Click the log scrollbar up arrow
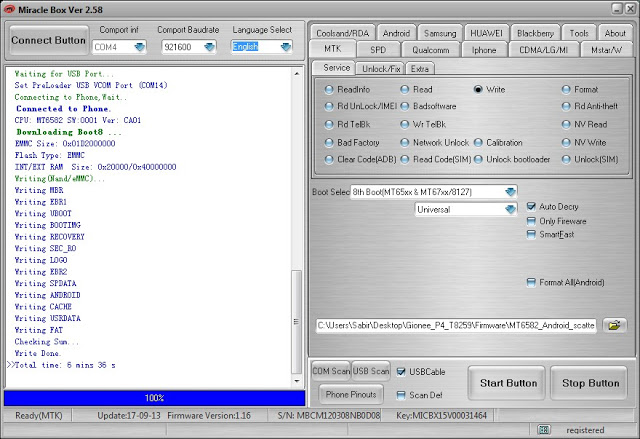Viewport: 640px width, 439px height. tap(297, 74)
